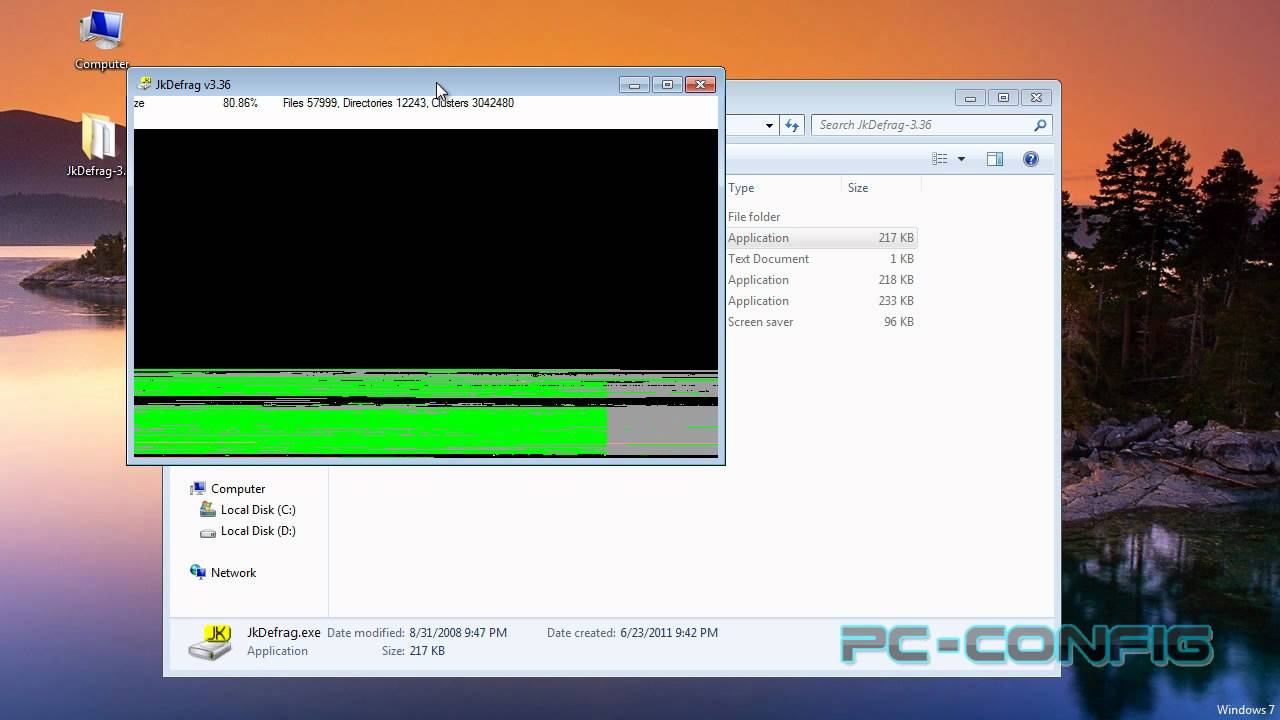This screenshot has width=1280, height=720.
Task: Click the Local Disk (D:) drive icon
Action: [208, 532]
